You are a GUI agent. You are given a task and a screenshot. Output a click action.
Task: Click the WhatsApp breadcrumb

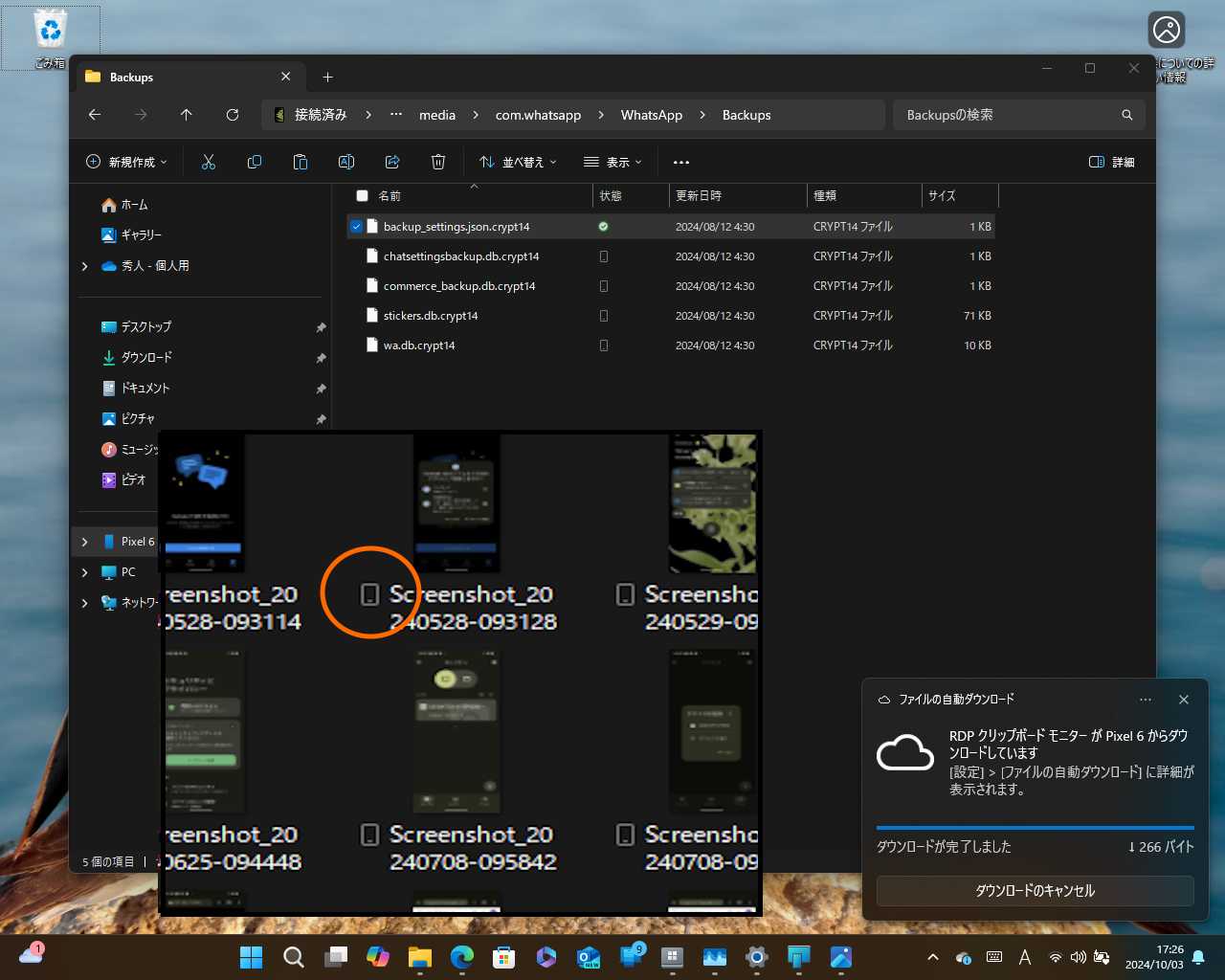pos(652,115)
